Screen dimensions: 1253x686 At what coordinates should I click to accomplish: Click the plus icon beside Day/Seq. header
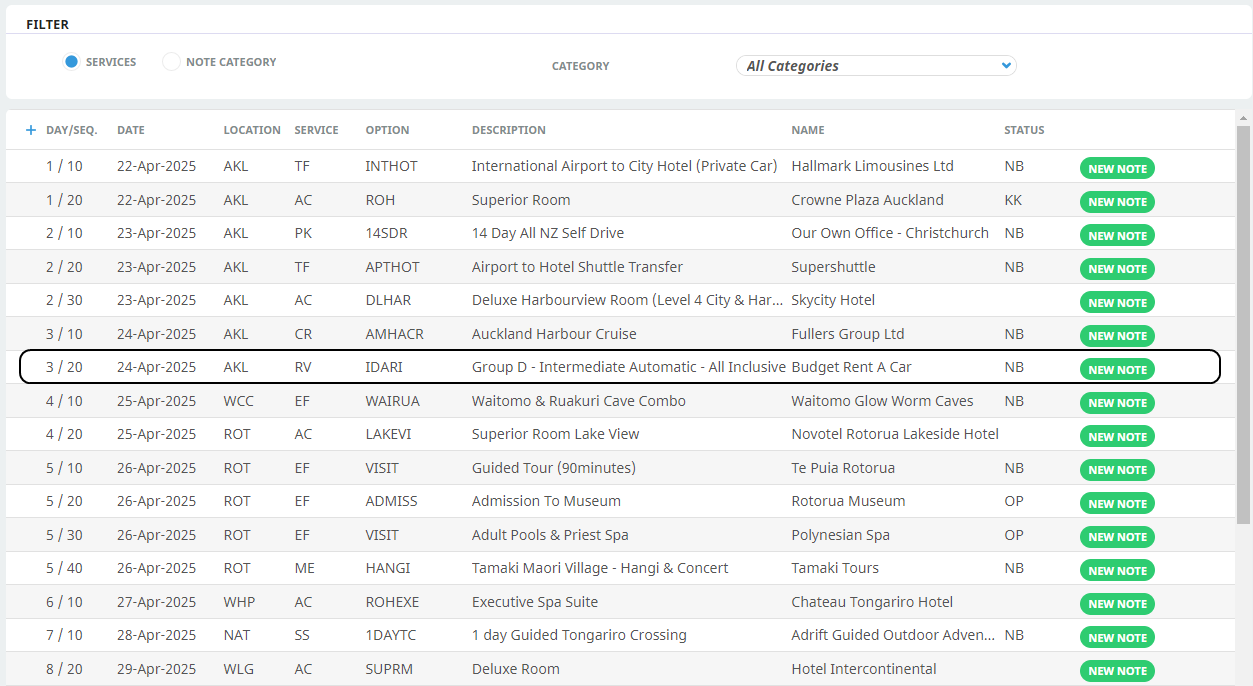(31, 130)
